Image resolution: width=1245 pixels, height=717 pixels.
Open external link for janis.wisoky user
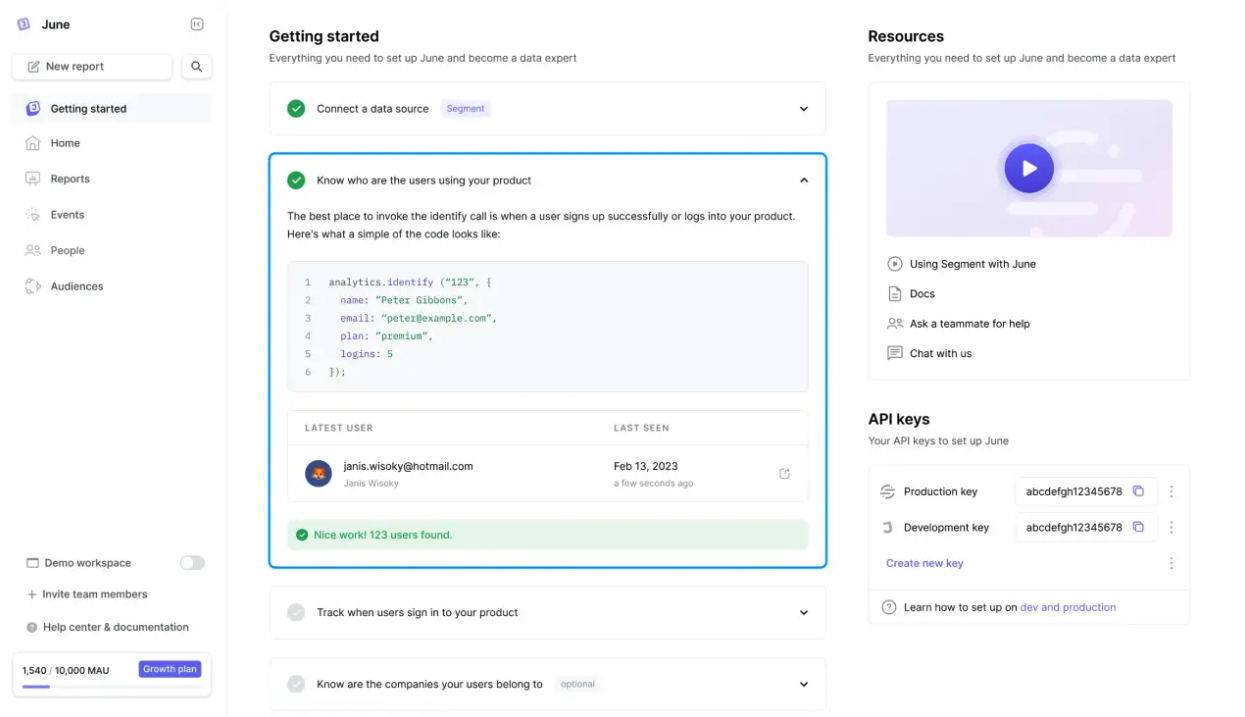pos(784,474)
